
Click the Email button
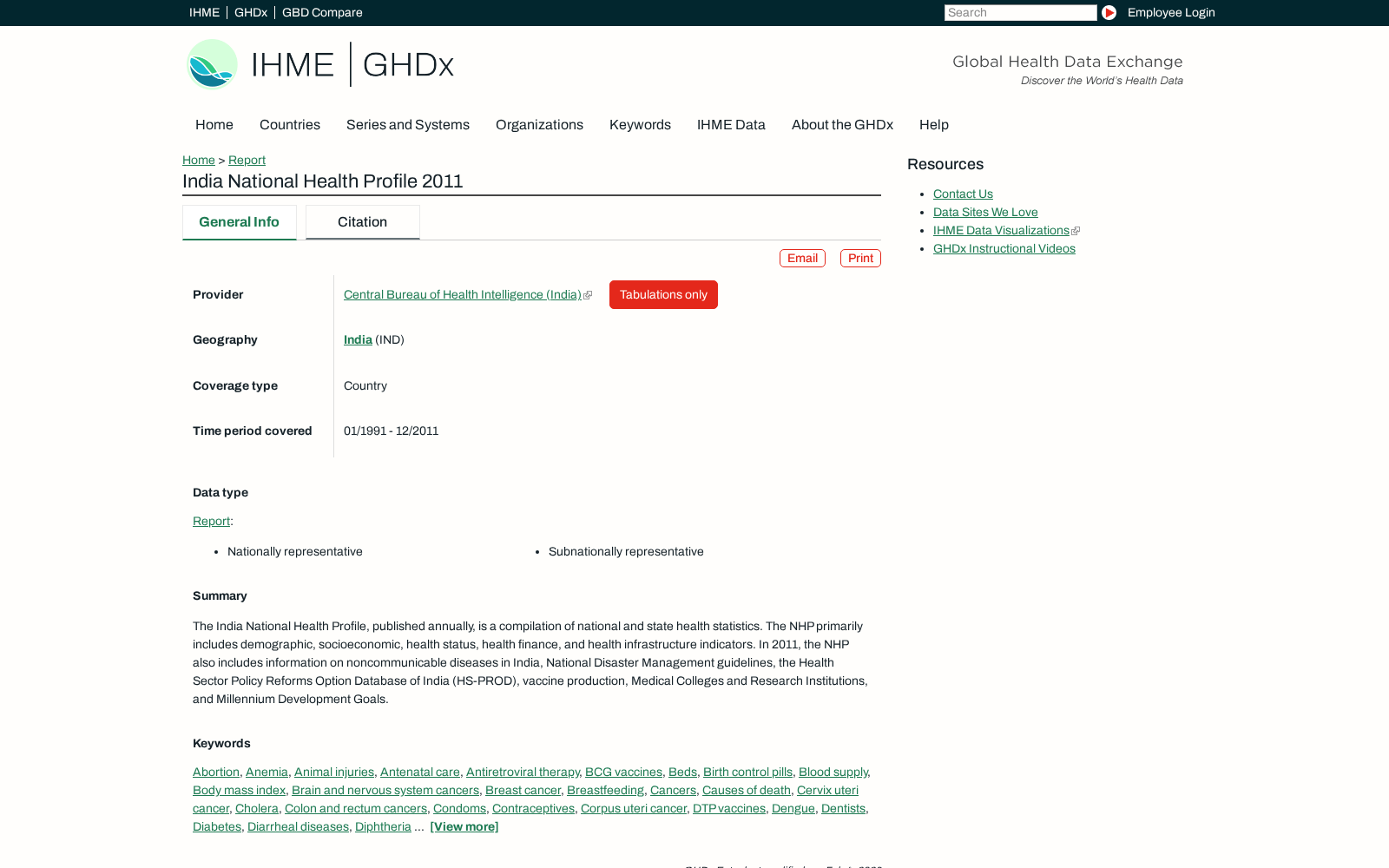pyautogui.click(x=802, y=258)
